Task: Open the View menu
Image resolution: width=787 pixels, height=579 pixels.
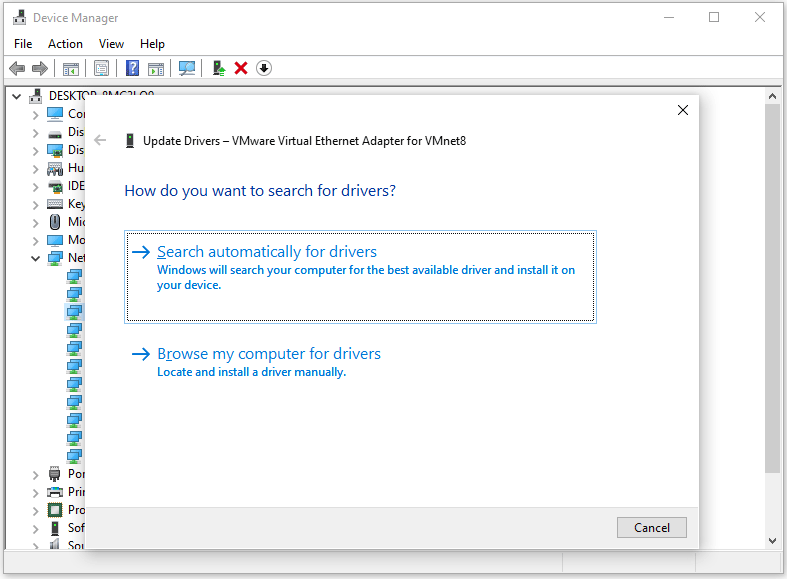Action: [x=111, y=44]
